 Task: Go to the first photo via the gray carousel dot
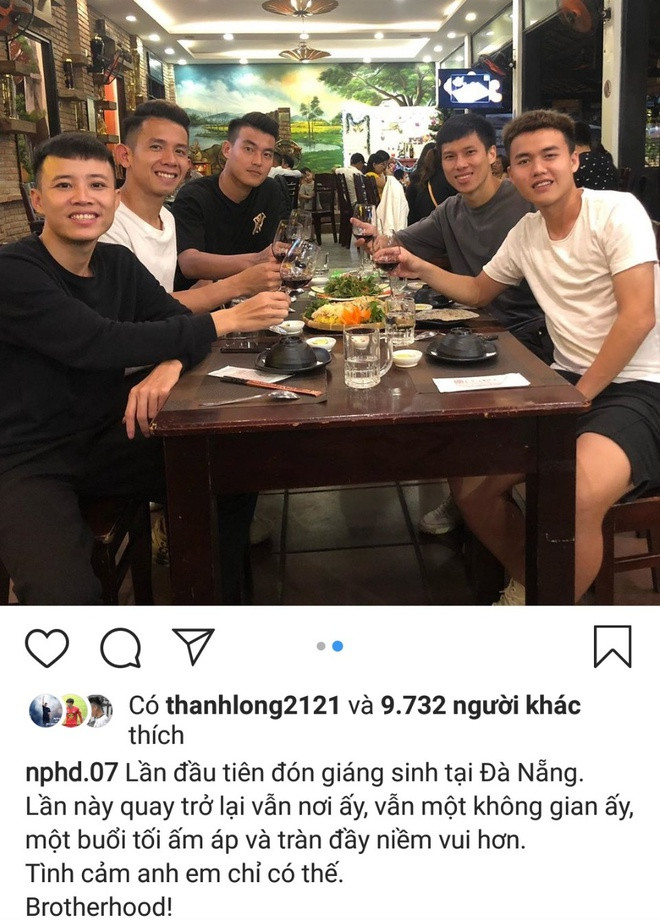pyautogui.click(x=321, y=646)
